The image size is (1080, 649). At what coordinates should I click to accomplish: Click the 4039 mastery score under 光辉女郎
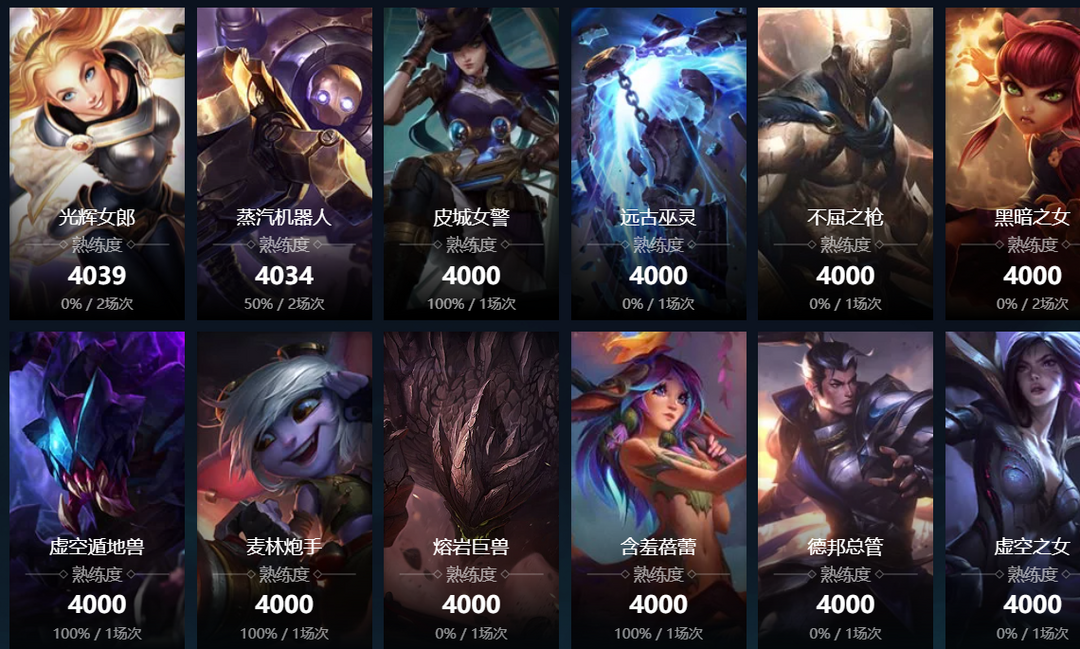97,276
